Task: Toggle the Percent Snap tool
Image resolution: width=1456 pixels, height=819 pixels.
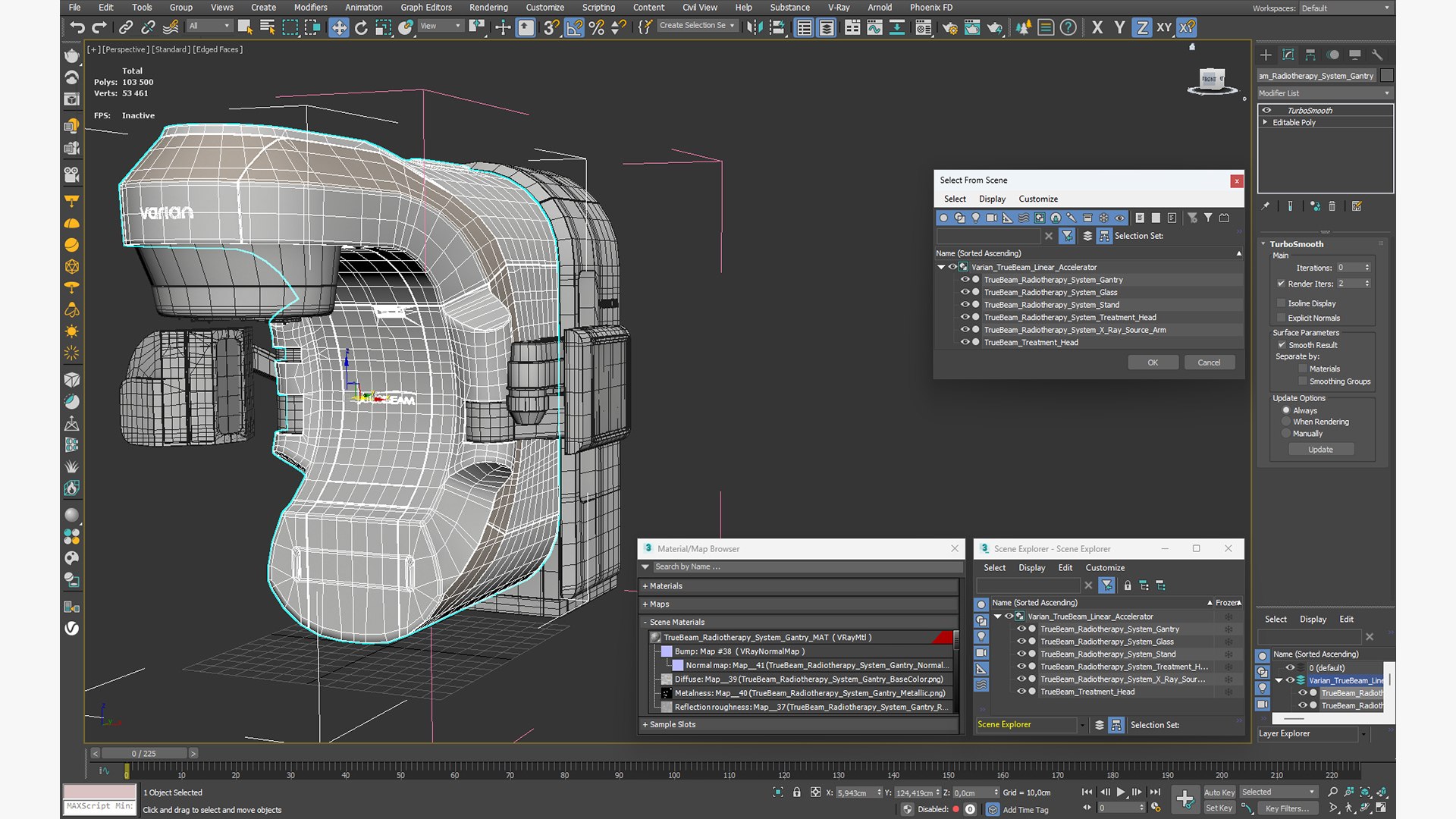Action: 597,28
